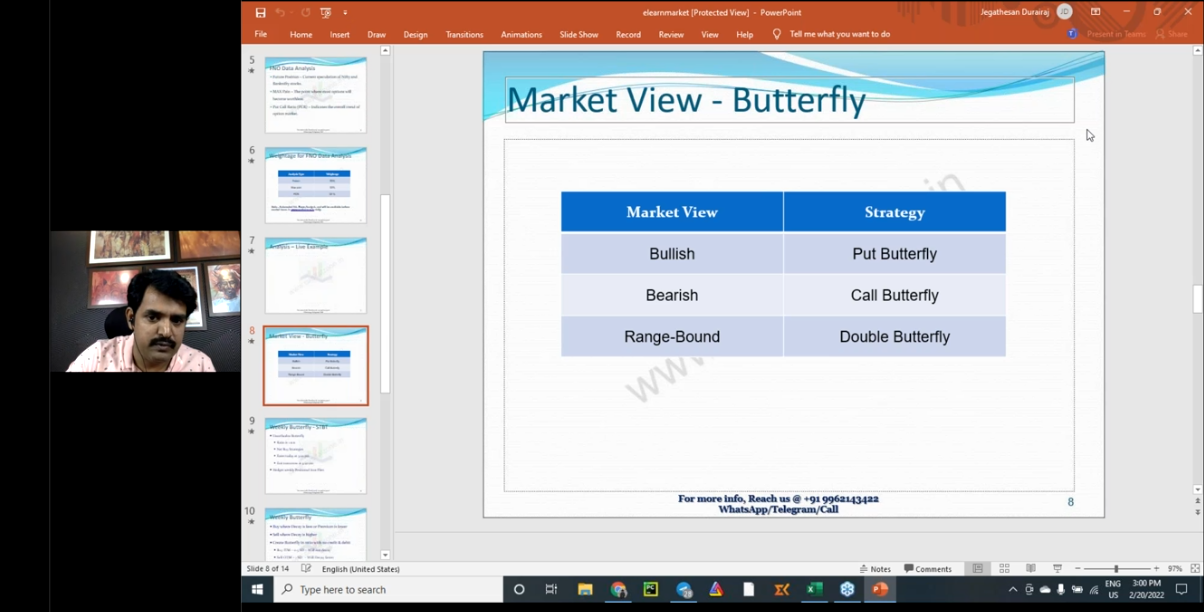1204x612 pixels.
Task: Undo the last action
Action: 280,12
